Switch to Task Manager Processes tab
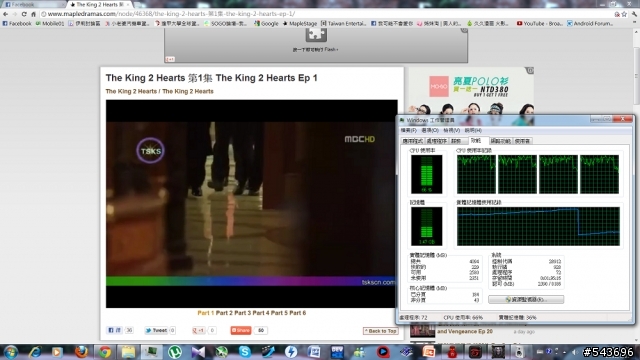Image resolution: width=640 pixels, height=360 pixels. [436, 141]
